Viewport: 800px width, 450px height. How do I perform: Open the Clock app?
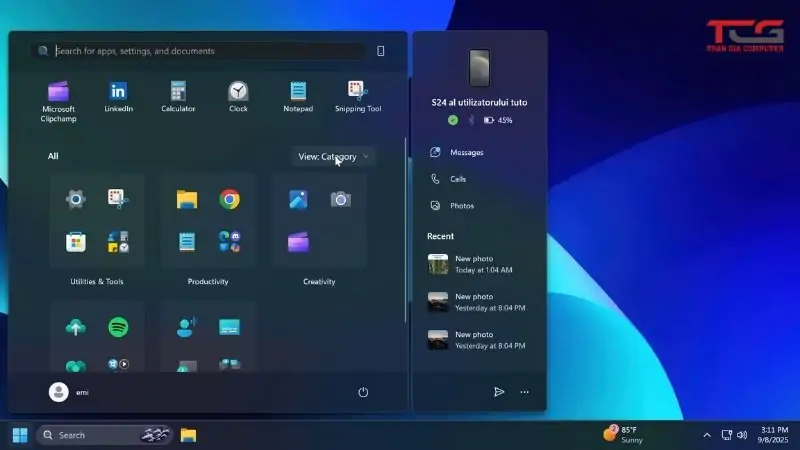[238, 96]
